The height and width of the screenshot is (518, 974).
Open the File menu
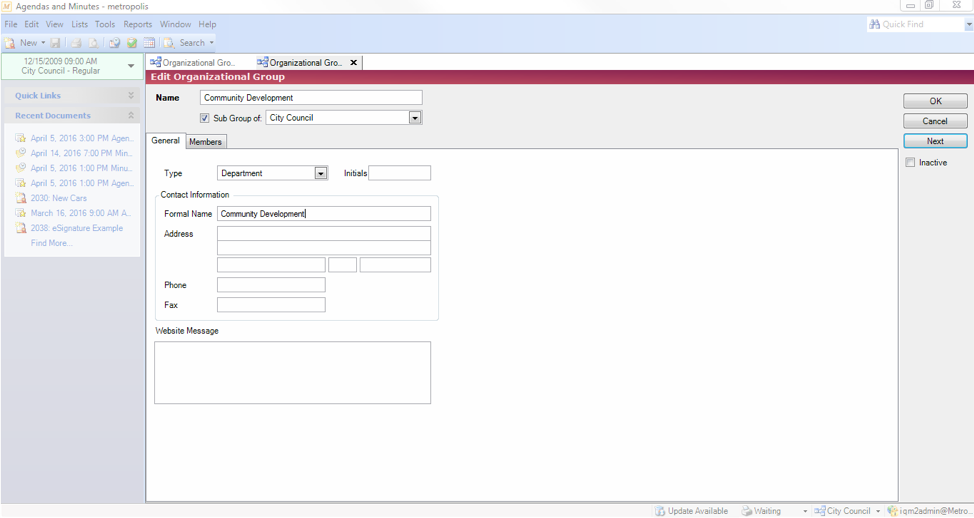(x=11, y=24)
